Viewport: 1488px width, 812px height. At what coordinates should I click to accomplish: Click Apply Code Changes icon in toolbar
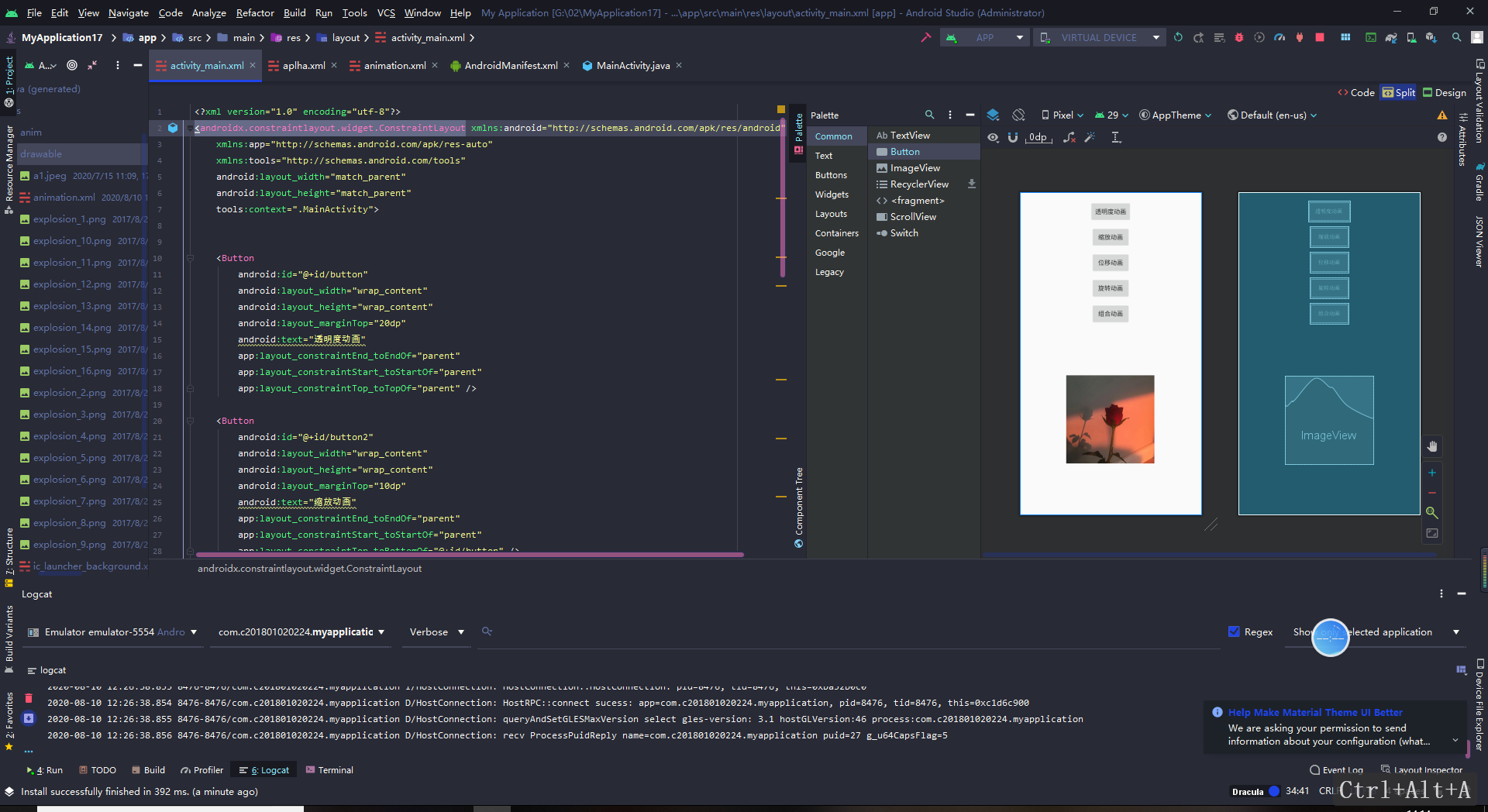point(1219,37)
